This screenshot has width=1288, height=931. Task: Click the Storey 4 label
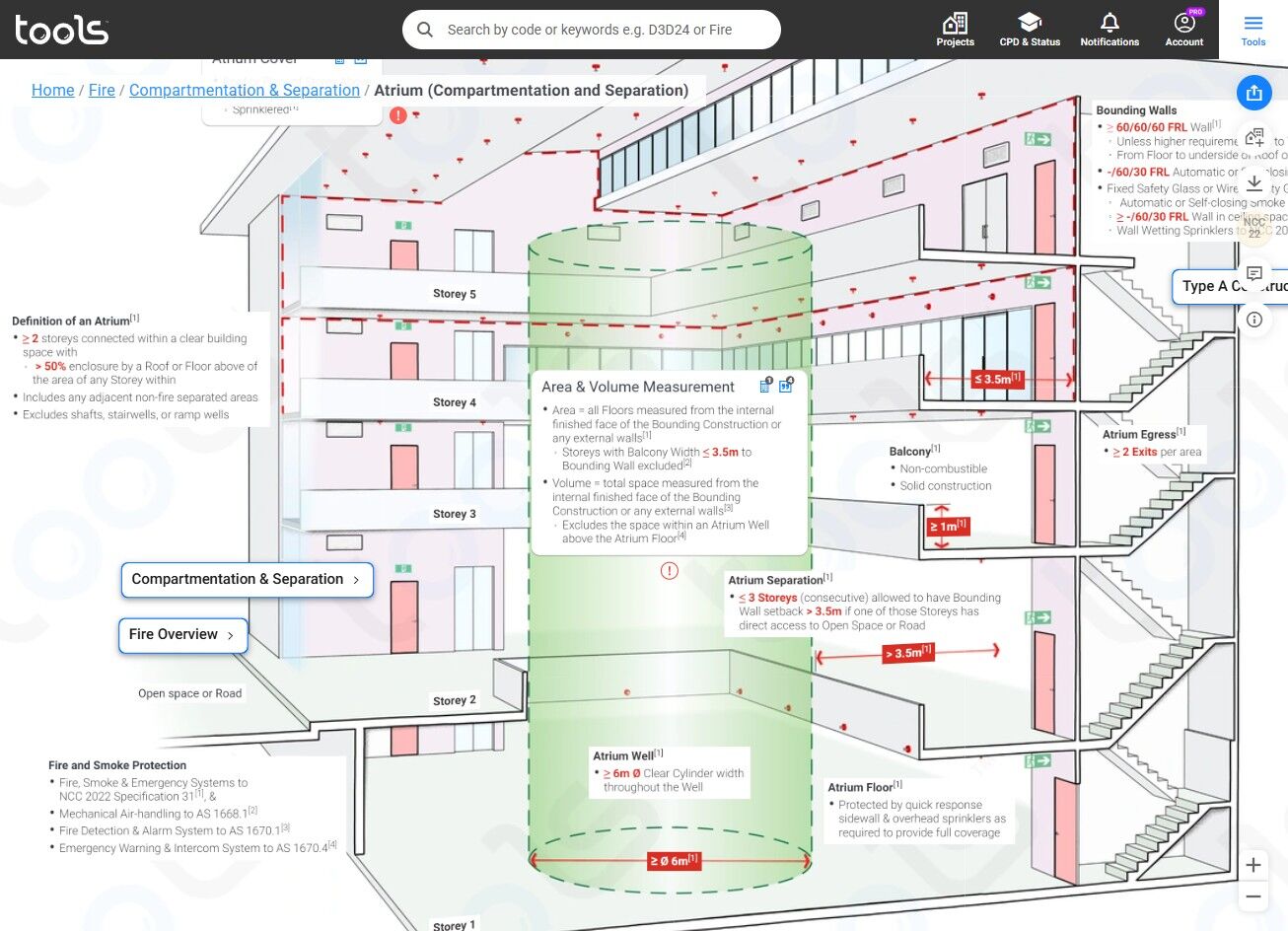(x=455, y=402)
